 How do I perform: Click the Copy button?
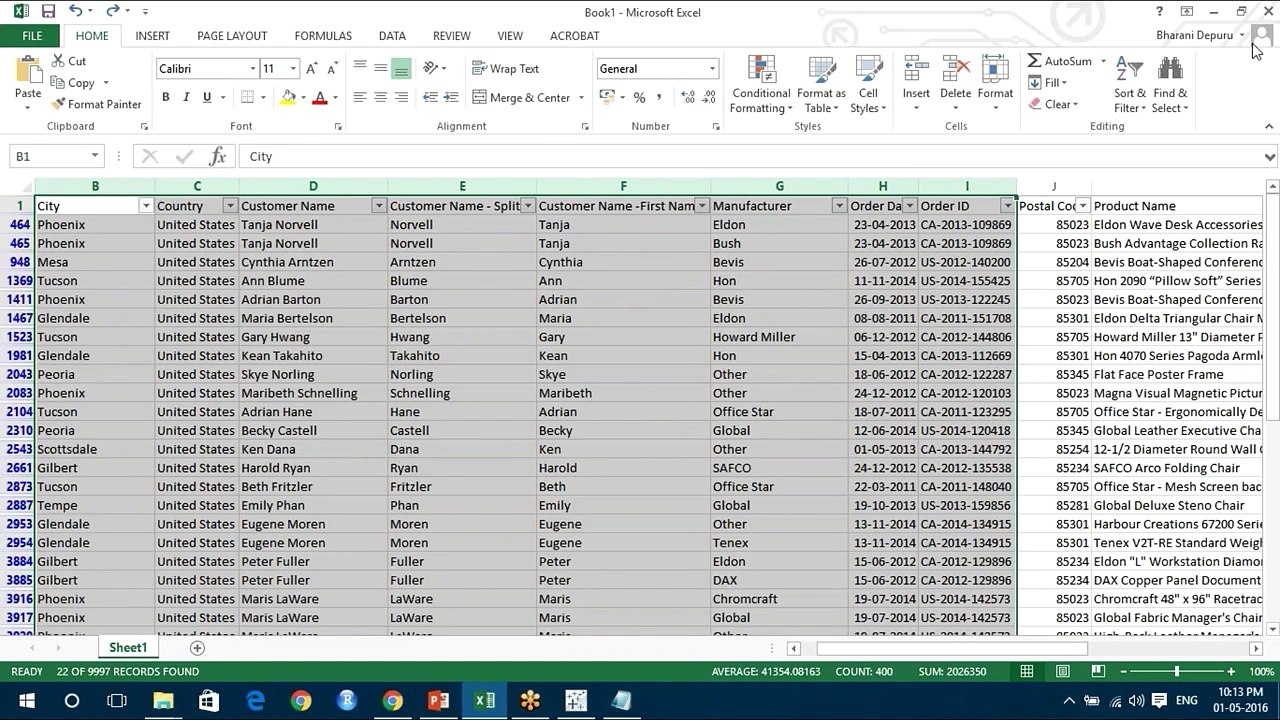[x=73, y=83]
